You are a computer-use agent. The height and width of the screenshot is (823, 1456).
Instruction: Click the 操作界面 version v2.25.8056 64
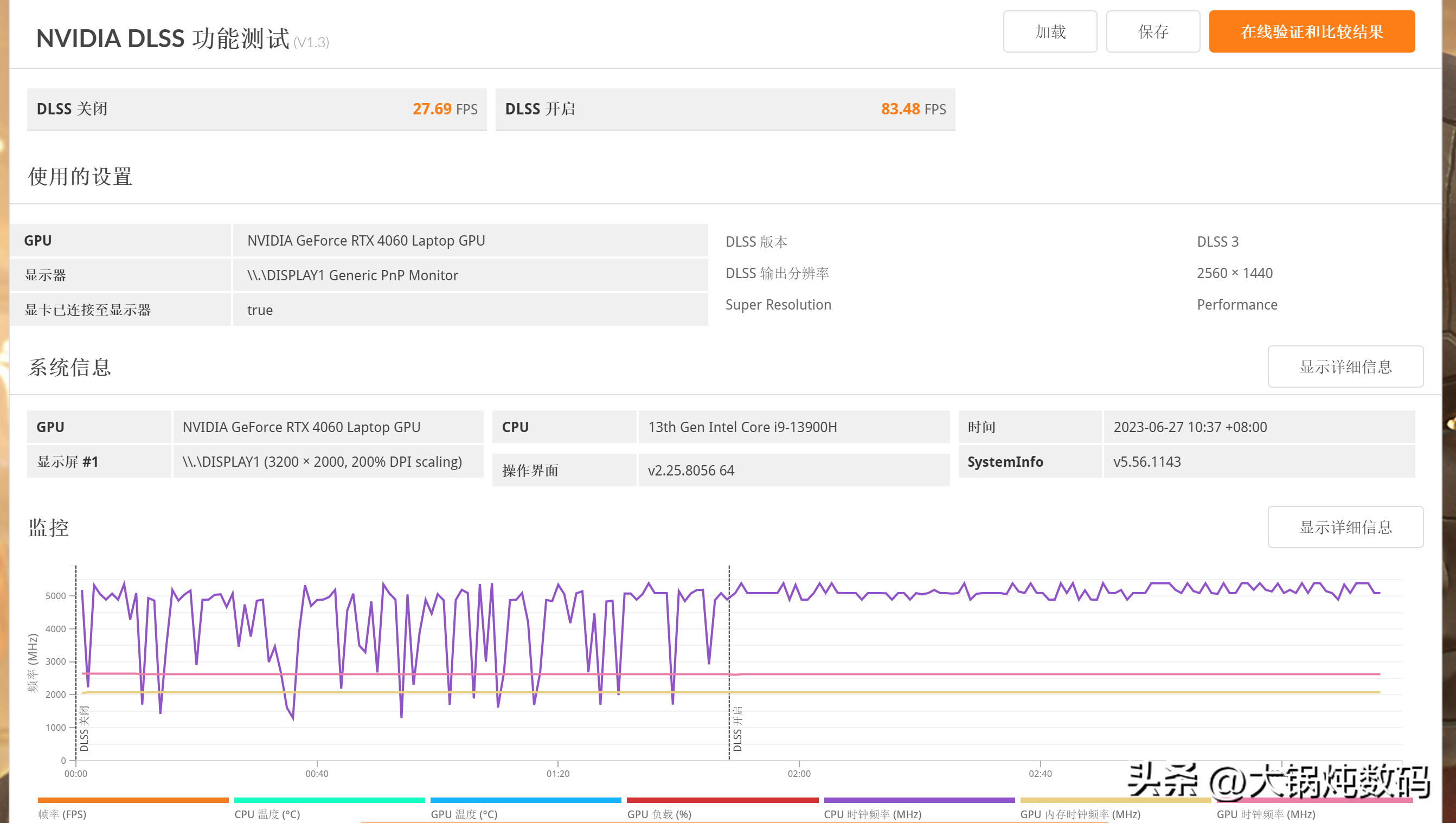coord(691,470)
